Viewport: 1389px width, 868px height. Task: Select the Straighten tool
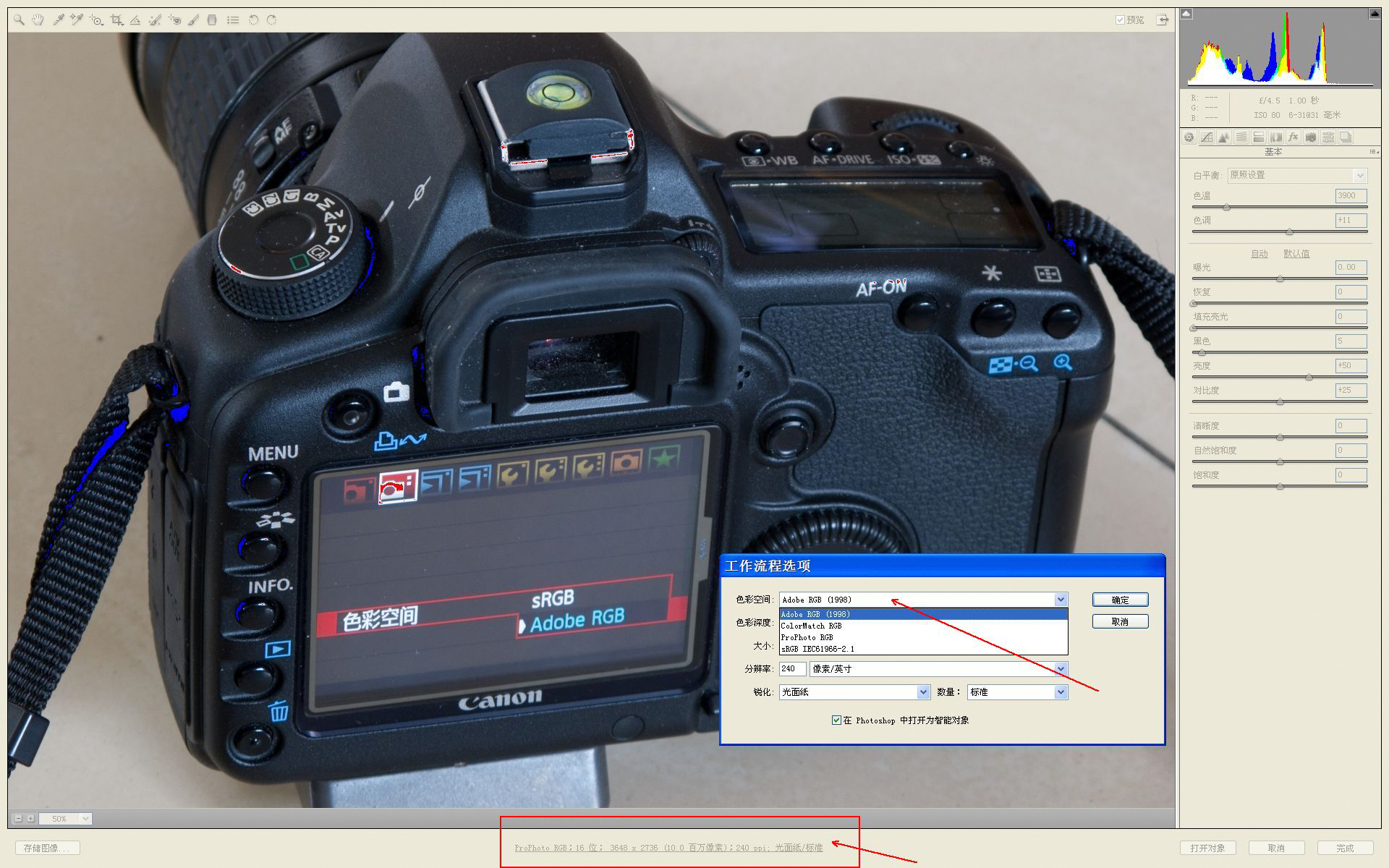pyautogui.click(x=135, y=20)
